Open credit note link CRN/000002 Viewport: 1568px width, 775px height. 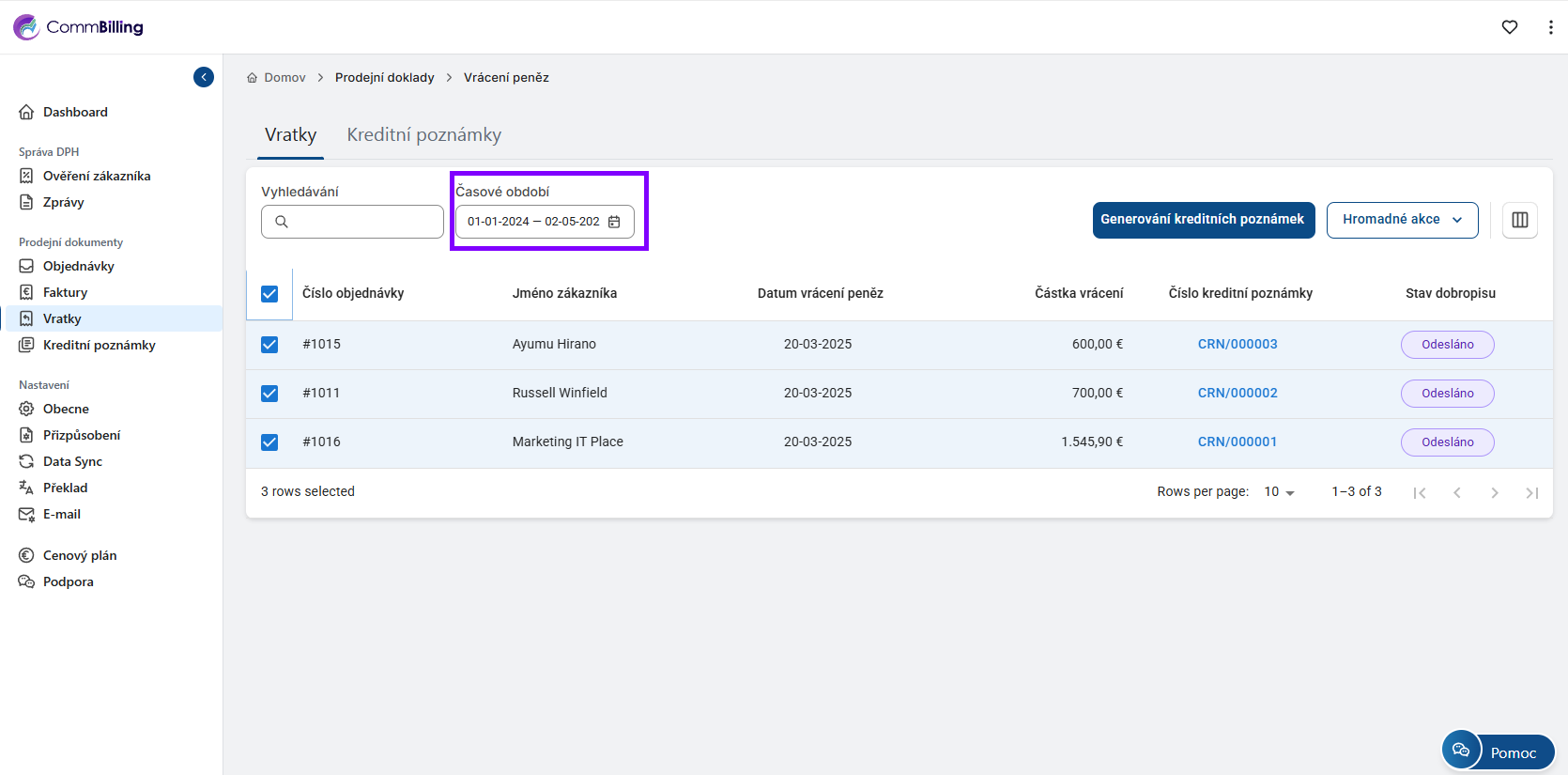coord(1237,393)
